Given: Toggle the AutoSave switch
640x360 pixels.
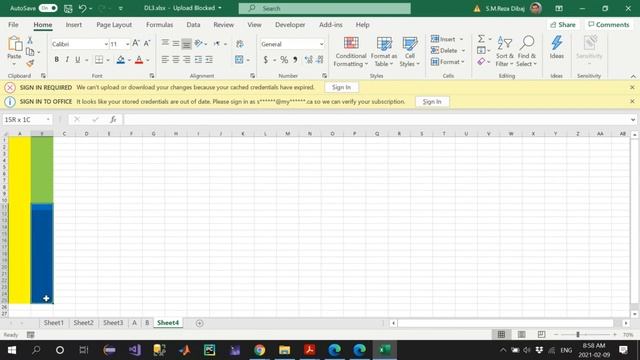Looking at the screenshot, I should click(48, 8).
